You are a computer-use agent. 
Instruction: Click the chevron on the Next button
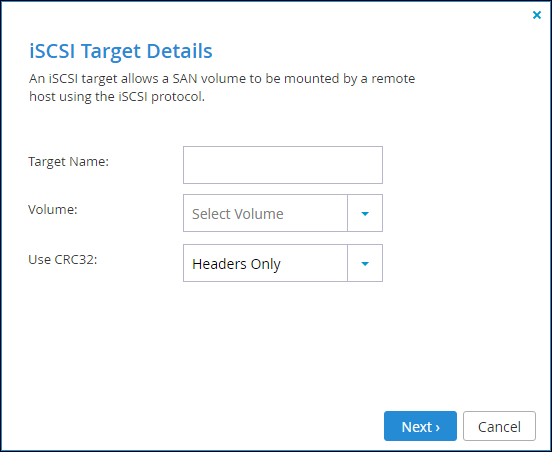click(438, 427)
